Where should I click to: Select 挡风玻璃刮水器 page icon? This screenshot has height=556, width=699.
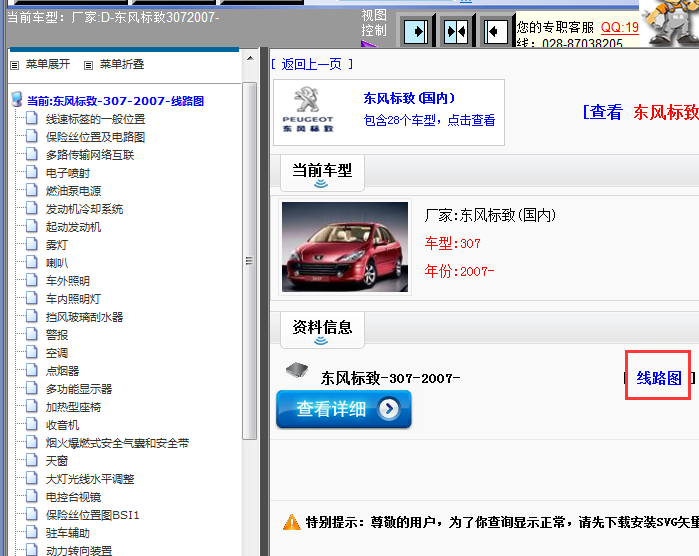(32, 317)
